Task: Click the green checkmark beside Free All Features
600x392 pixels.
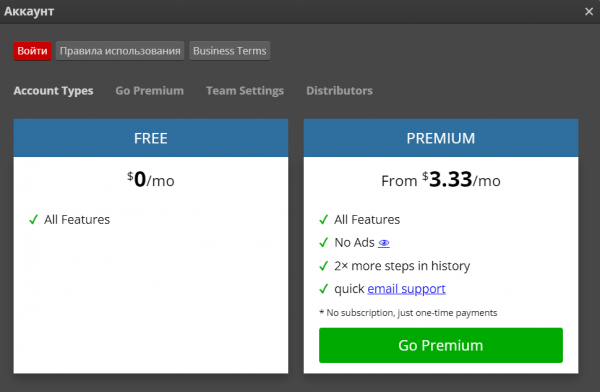Action: pyautogui.click(x=34, y=220)
